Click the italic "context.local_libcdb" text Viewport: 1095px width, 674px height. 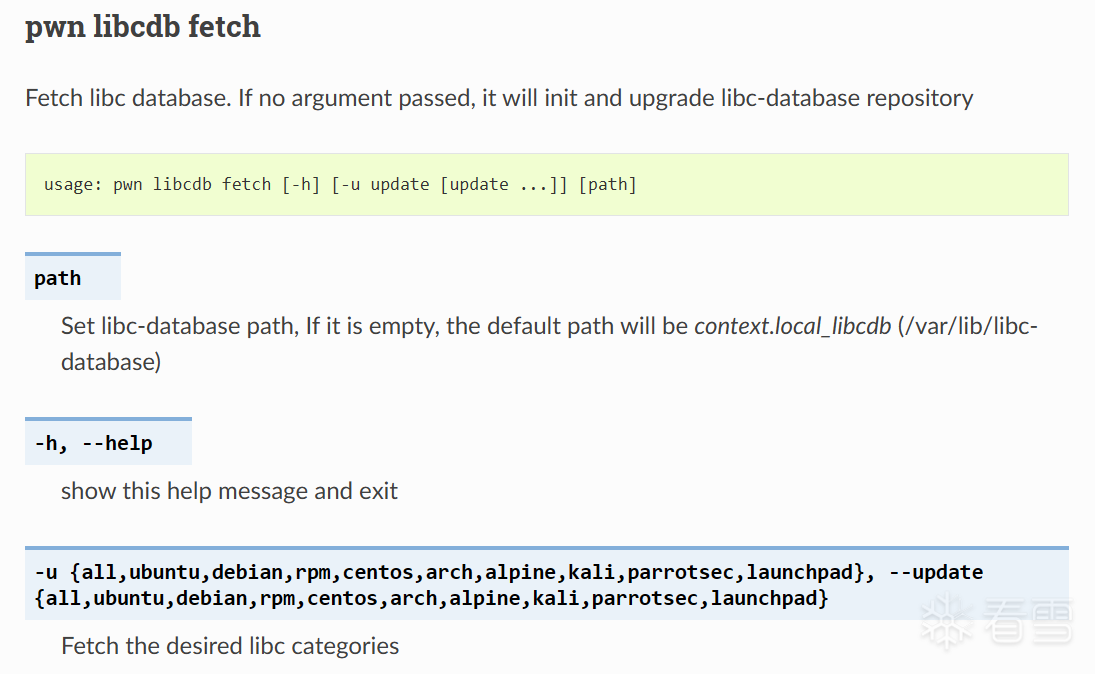click(x=792, y=327)
